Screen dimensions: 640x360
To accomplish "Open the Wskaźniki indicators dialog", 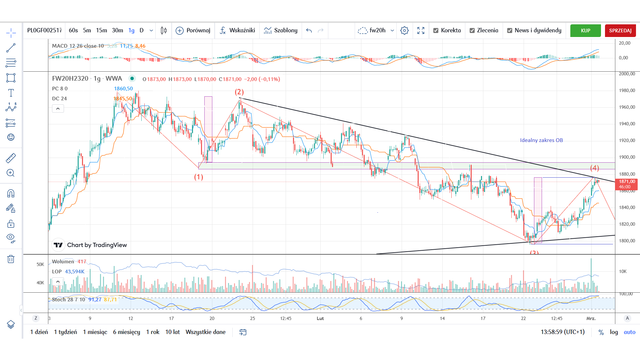I will click(x=237, y=31).
